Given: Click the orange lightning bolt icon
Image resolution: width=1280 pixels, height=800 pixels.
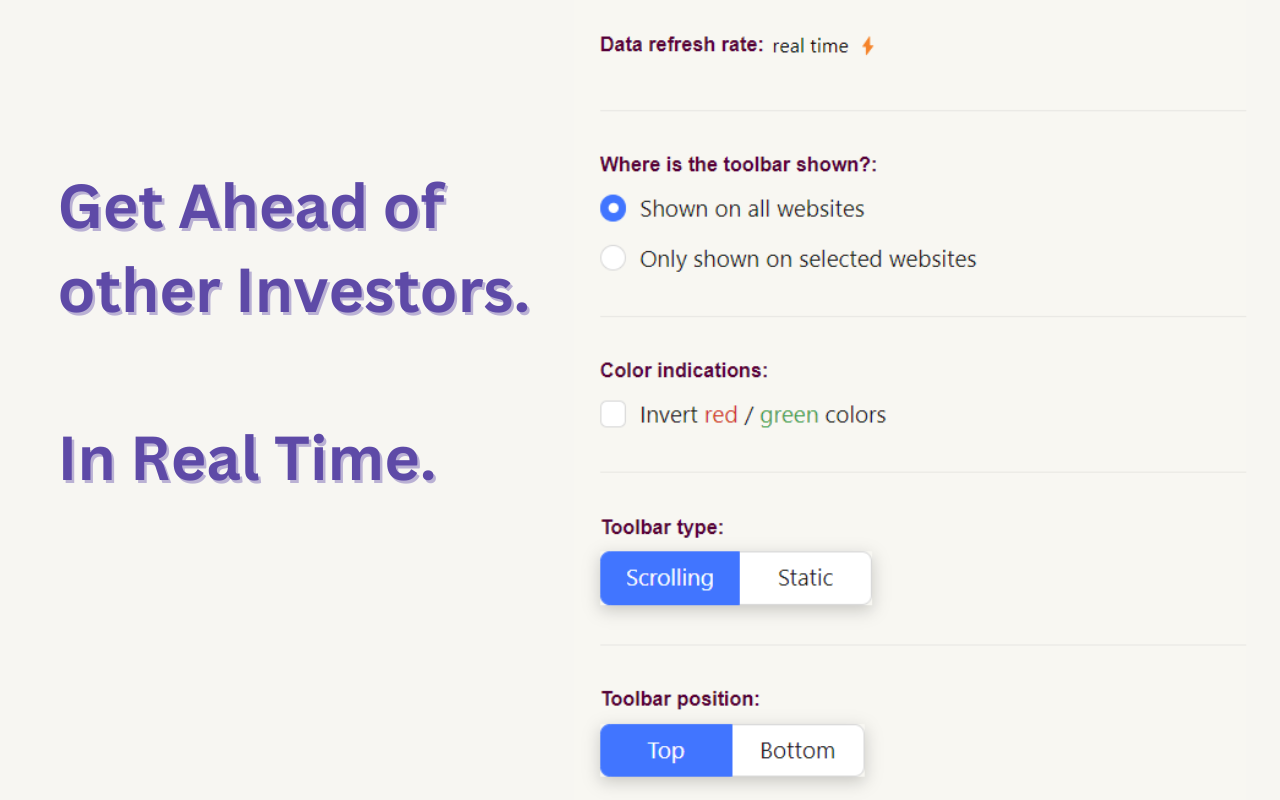Looking at the screenshot, I should [868, 45].
